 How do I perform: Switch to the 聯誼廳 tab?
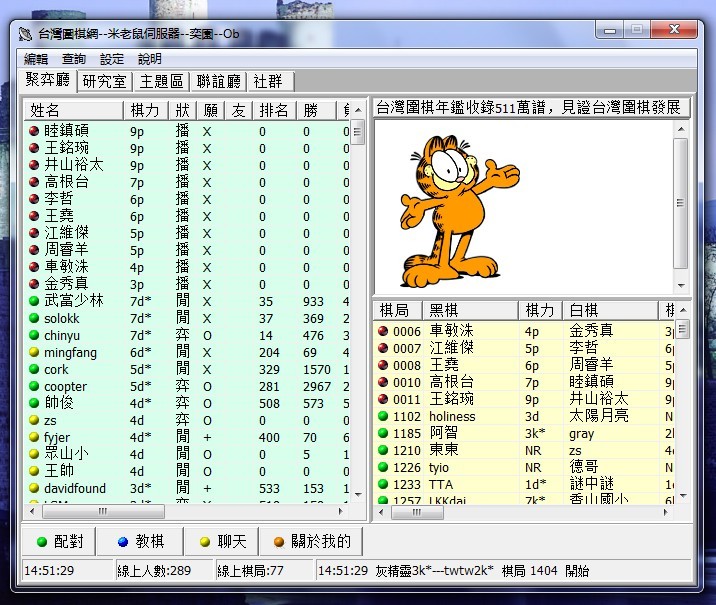[218, 82]
